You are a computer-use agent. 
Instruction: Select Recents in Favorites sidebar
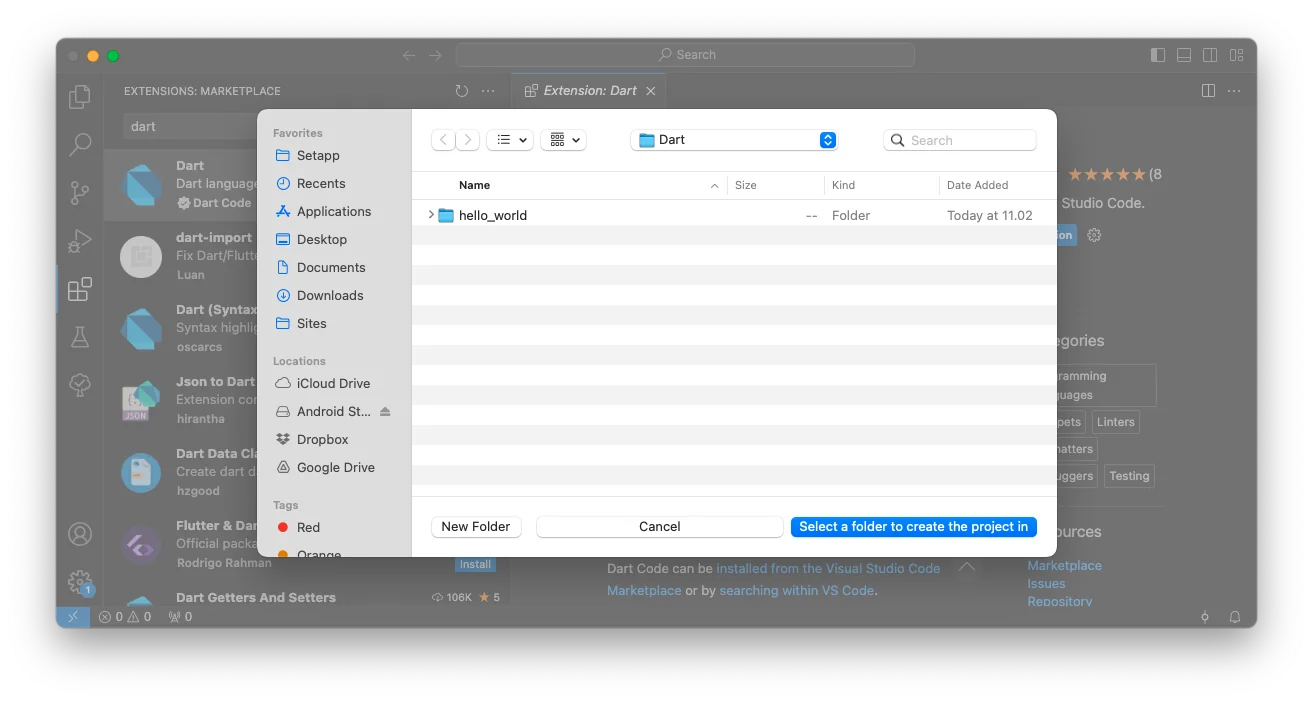click(321, 183)
